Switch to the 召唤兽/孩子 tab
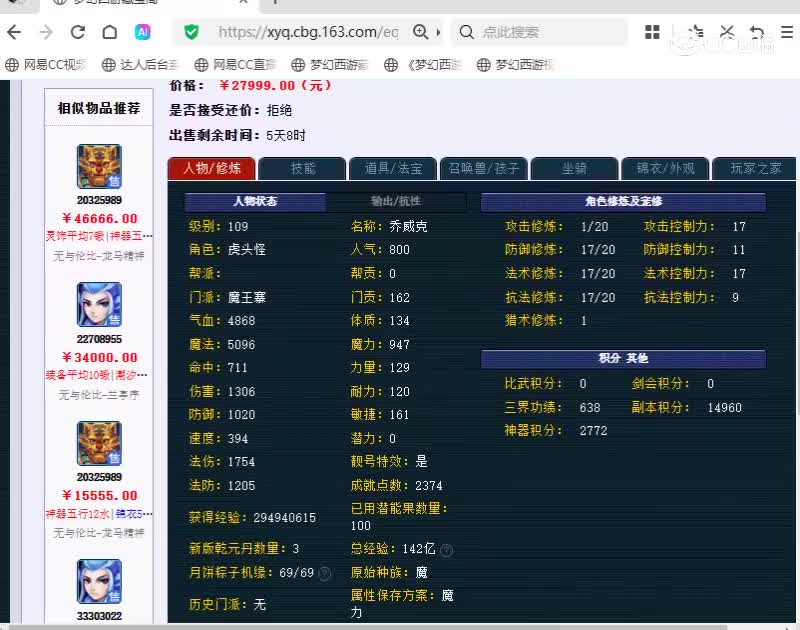The width and height of the screenshot is (800, 630). point(484,168)
